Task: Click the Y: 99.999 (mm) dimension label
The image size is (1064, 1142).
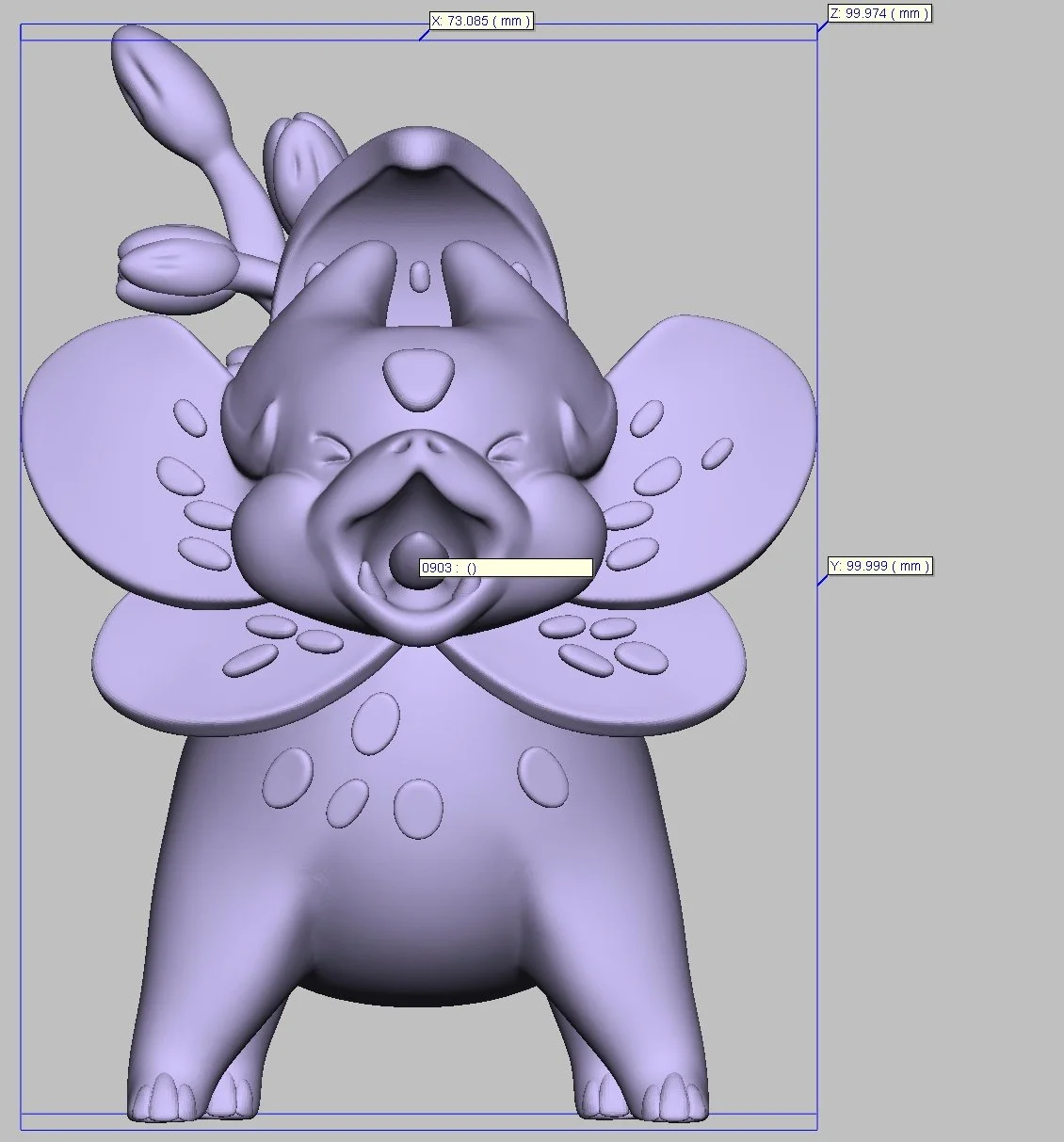Action: tap(880, 566)
